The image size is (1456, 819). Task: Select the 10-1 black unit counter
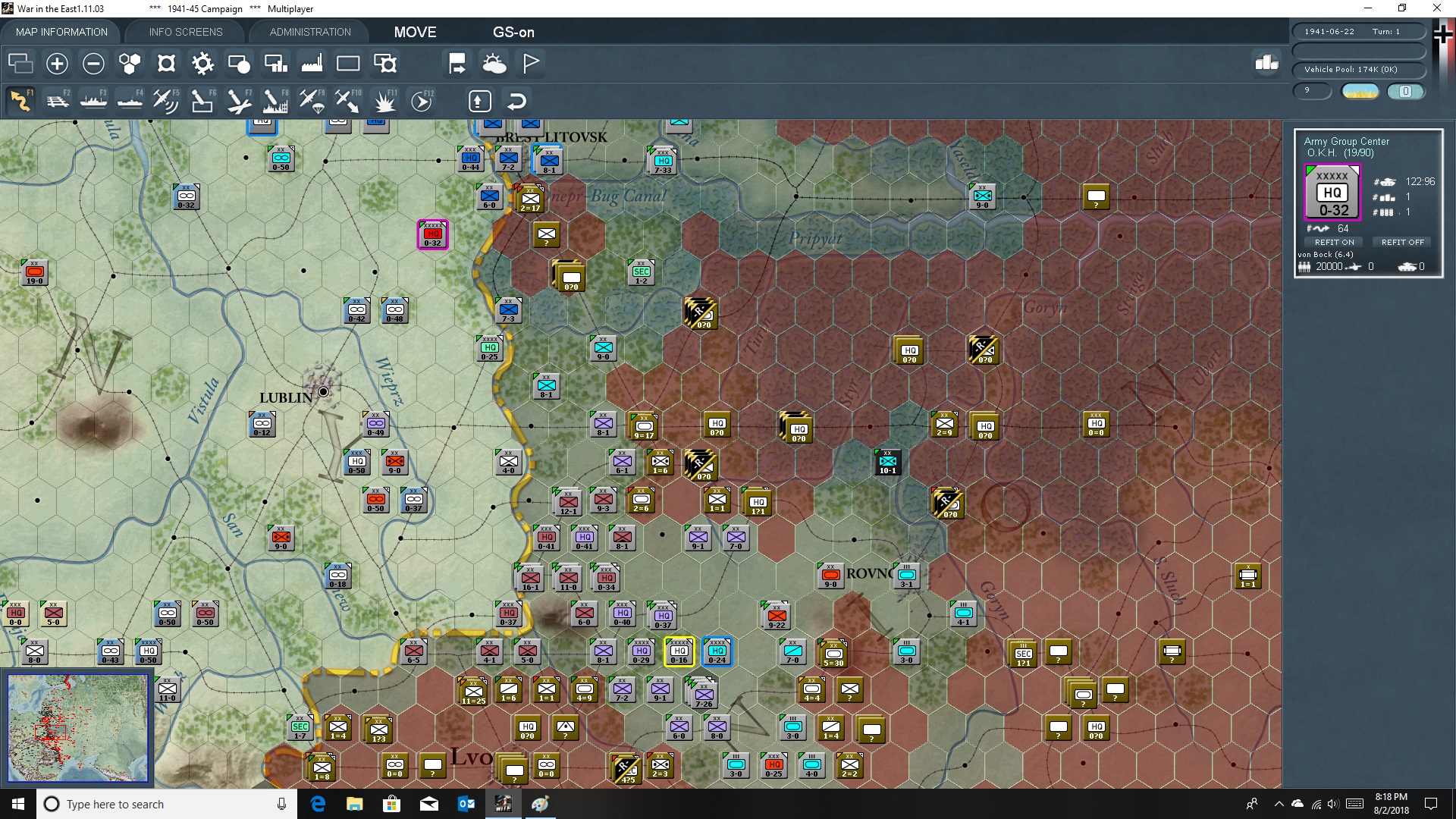[x=888, y=462]
